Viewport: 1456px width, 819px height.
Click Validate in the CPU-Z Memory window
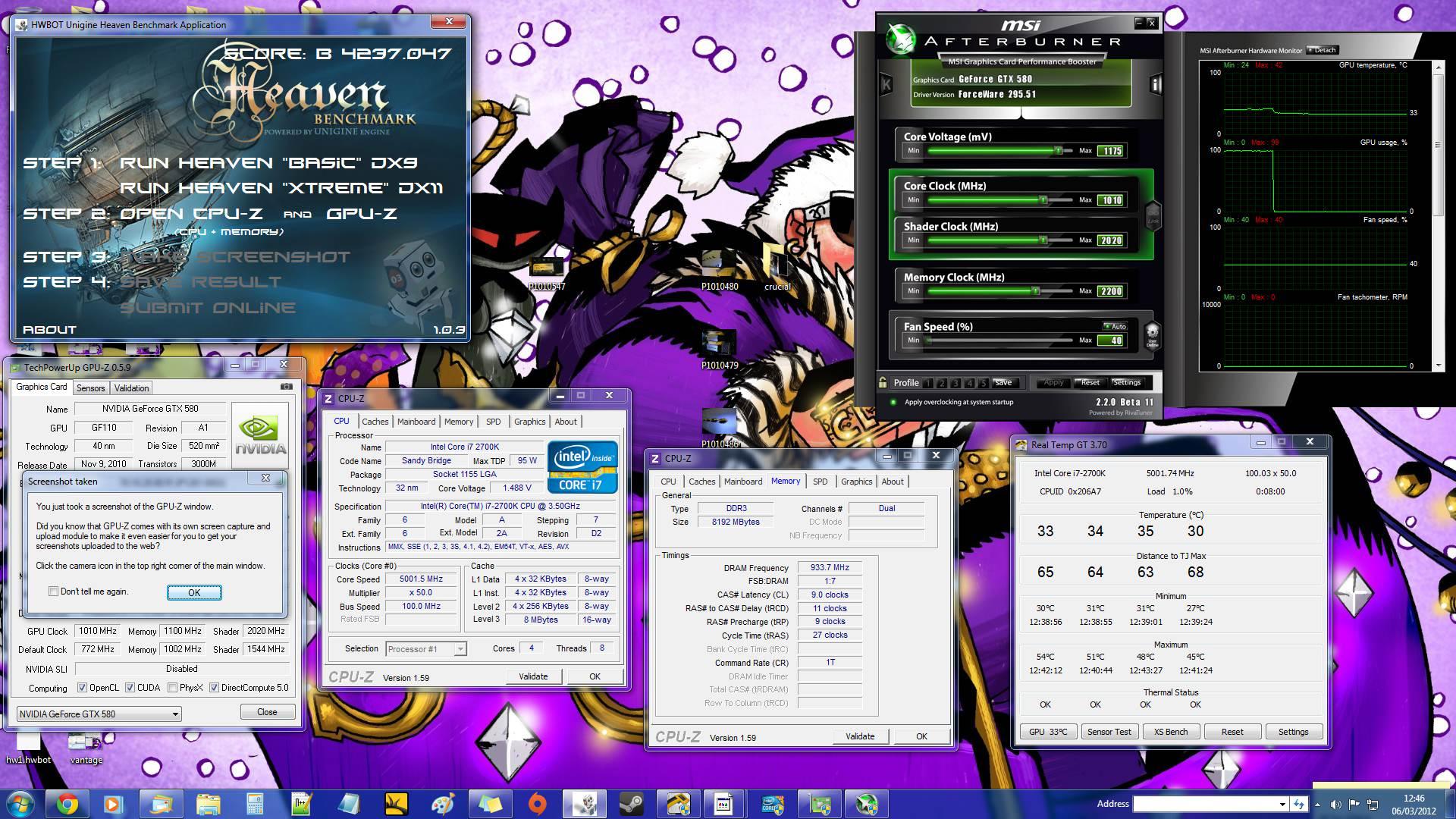point(860,736)
